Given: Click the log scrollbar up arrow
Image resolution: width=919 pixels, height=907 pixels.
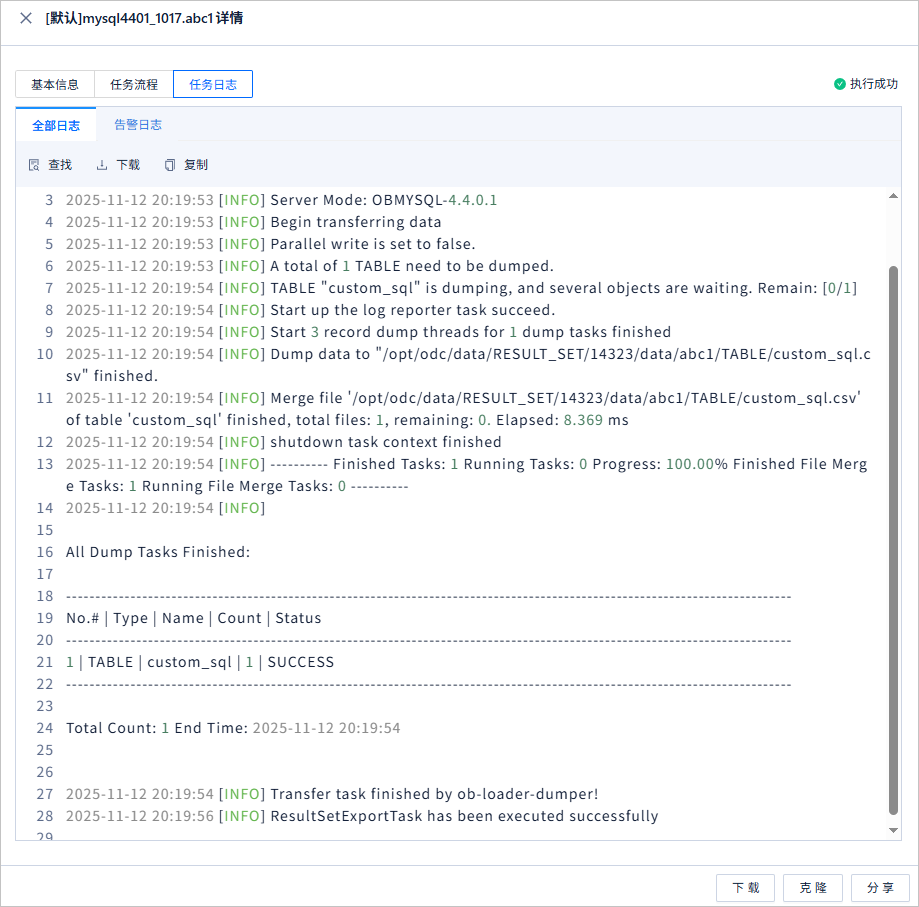Looking at the screenshot, I should 893,196.
